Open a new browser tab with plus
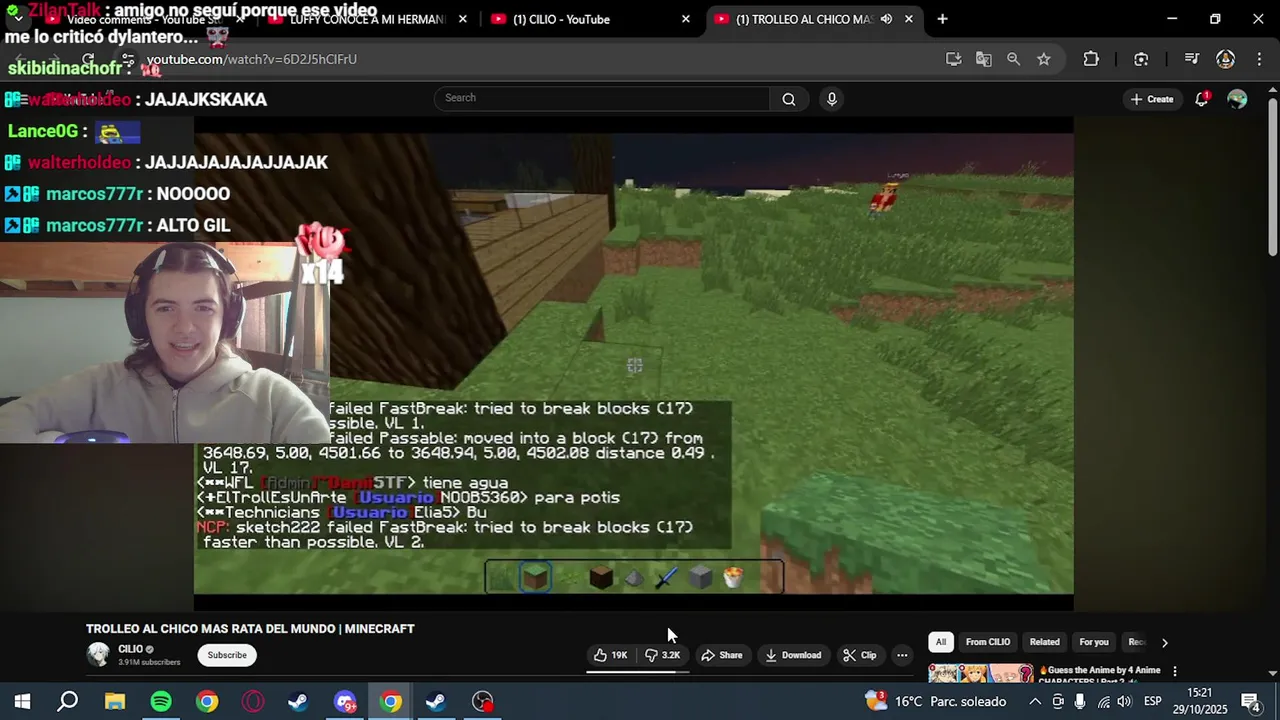The width and height of the screenshot is (1280, 720). click(x=942, y=19)
